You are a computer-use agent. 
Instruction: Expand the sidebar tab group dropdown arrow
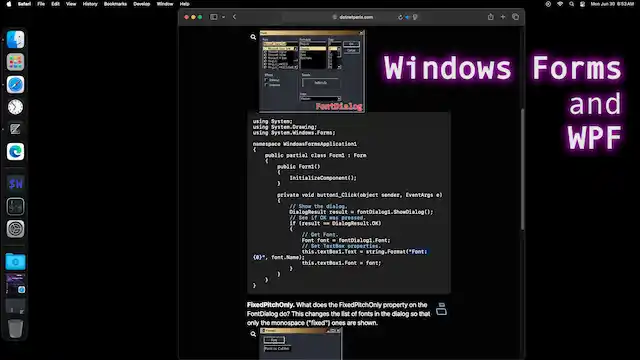[223, 17]
